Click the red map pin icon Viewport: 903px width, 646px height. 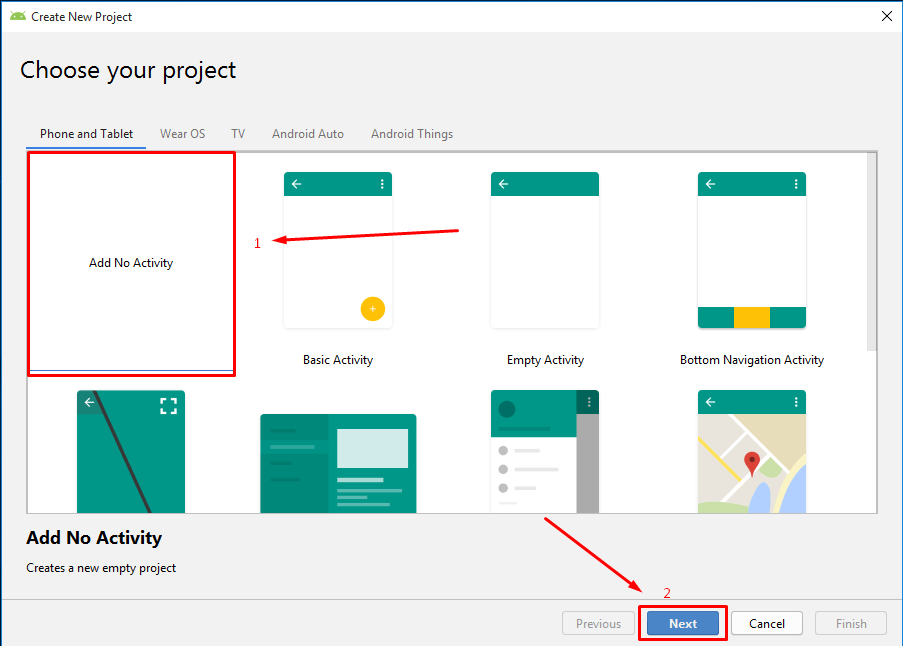pos(752,463)
